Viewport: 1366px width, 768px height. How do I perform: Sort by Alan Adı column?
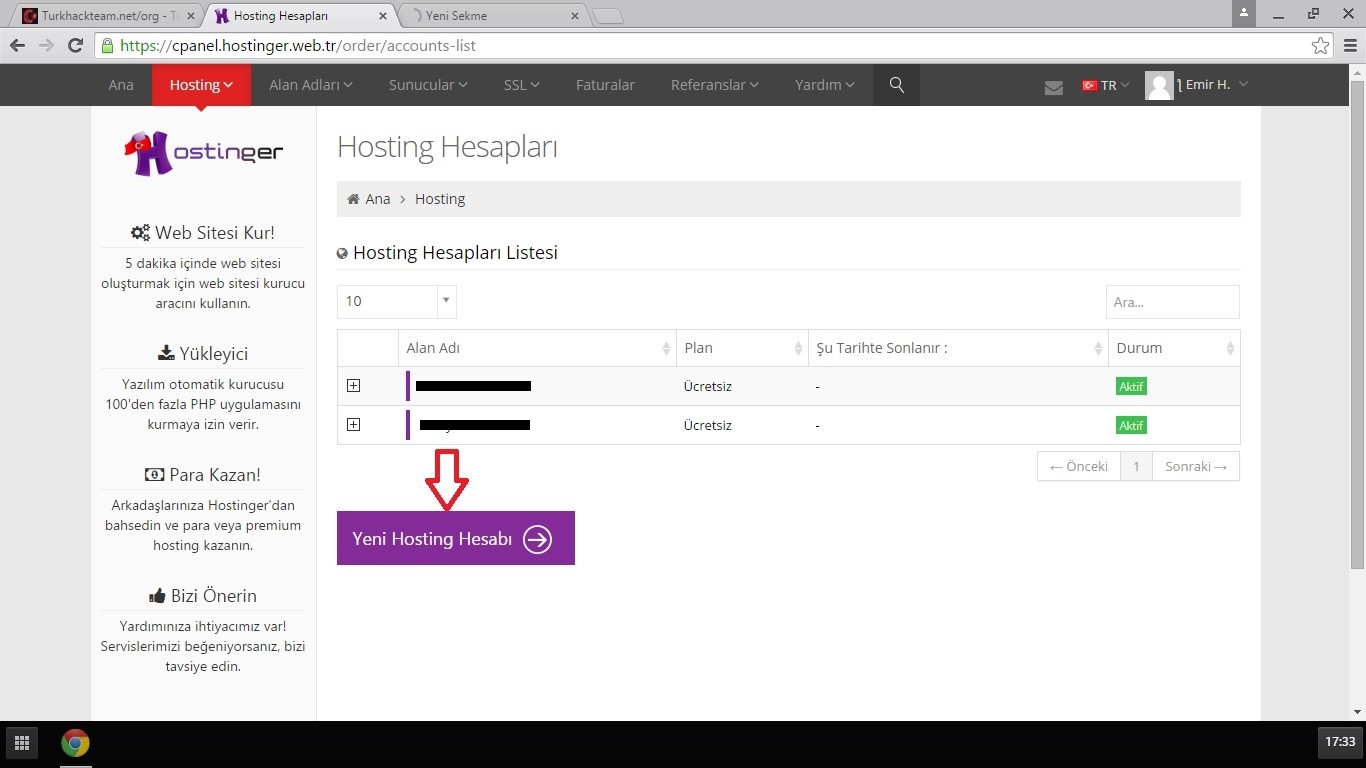click(537, 348)
